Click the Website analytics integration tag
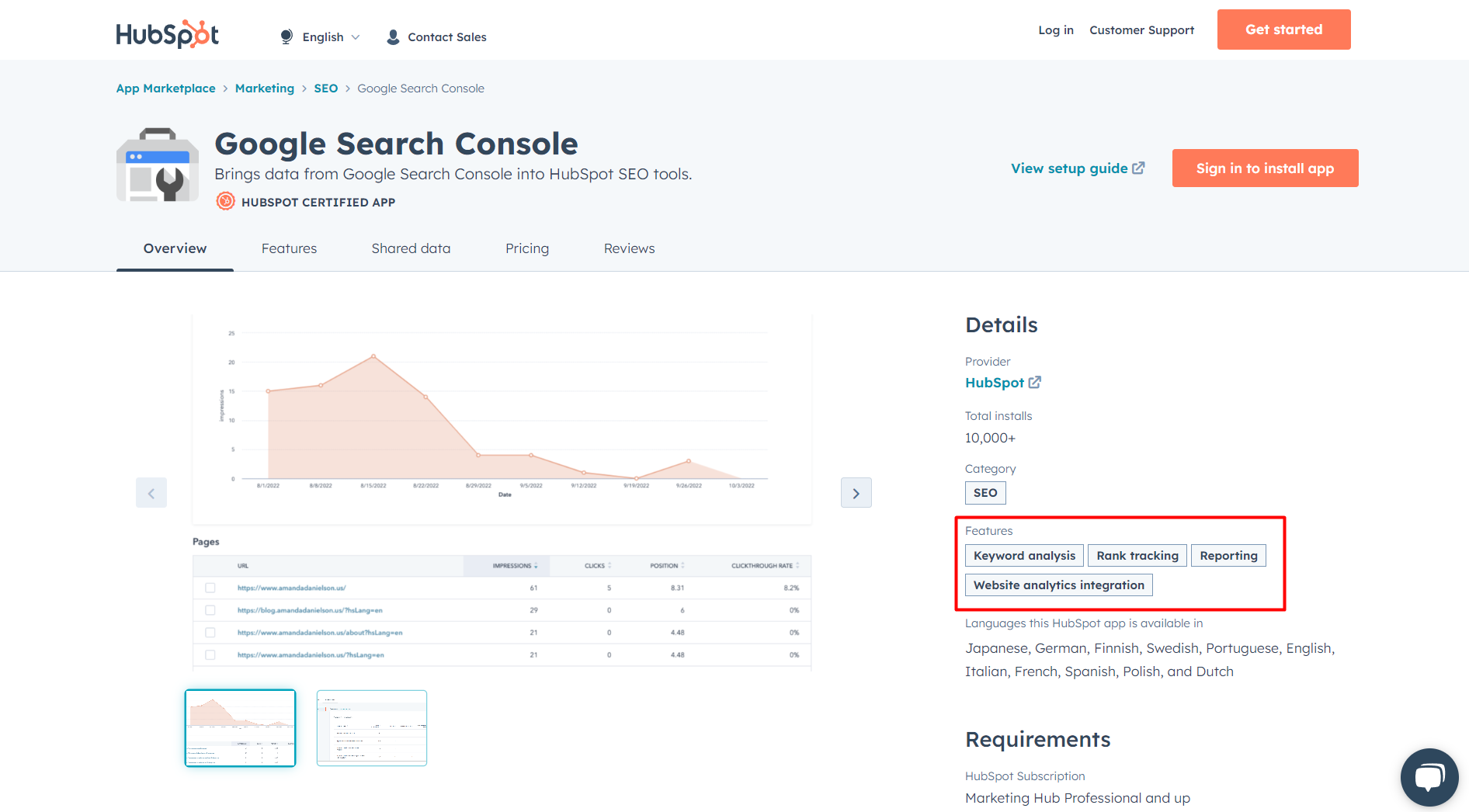This screenshot has height=812, width=1469. tap(1059, 585)
